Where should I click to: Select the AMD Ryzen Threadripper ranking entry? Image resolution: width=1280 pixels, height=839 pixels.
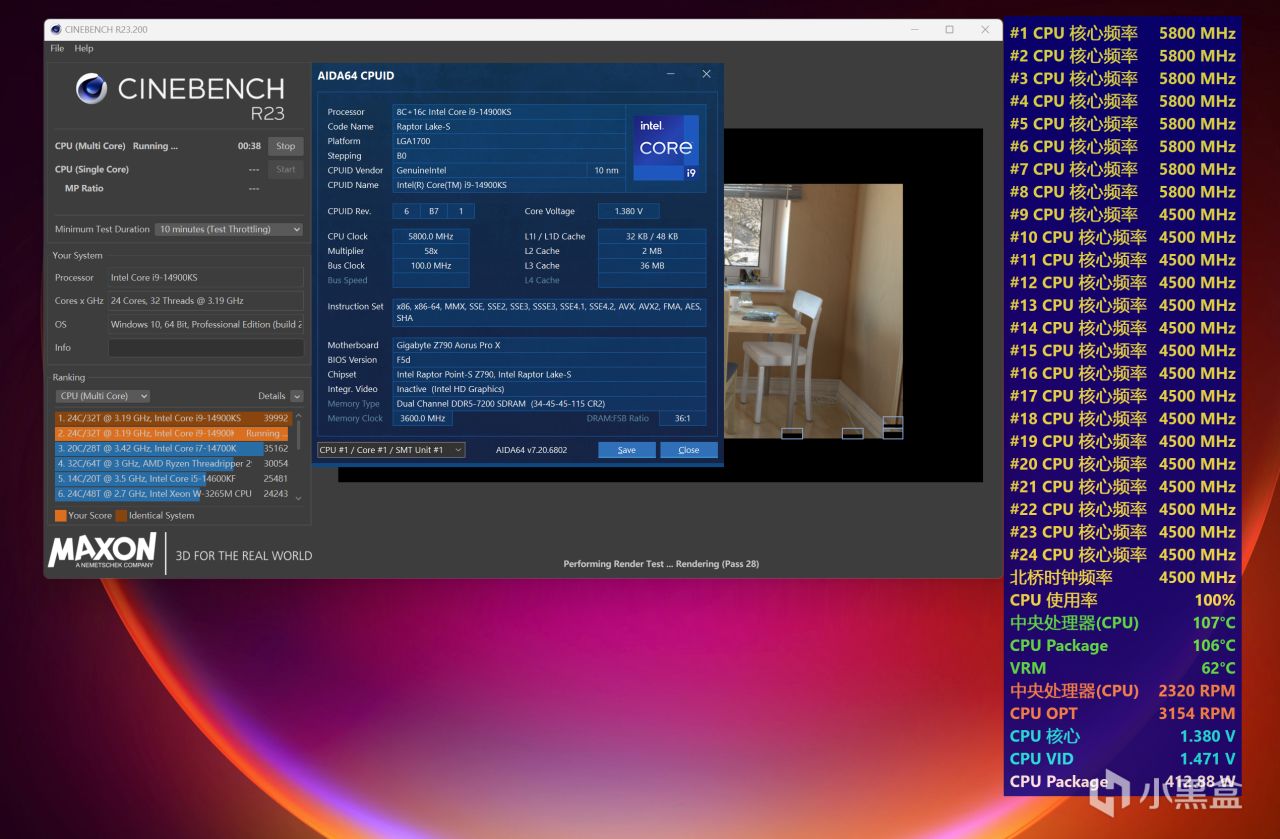coord(172,463)
